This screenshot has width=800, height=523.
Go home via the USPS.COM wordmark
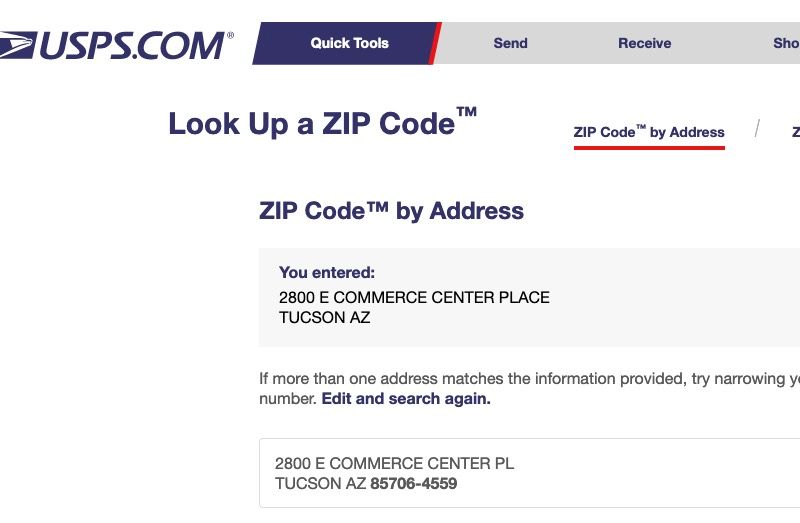133,45
